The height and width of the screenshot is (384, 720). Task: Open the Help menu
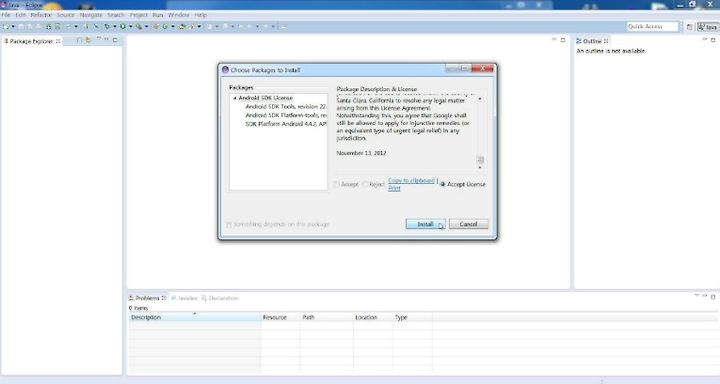[200, 15]
